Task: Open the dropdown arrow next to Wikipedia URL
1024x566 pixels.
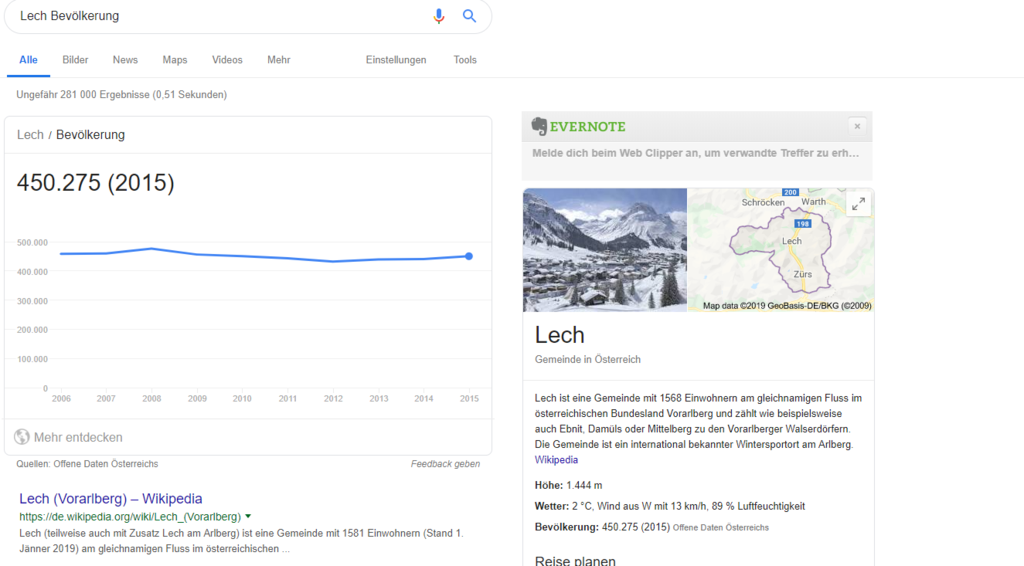Action: [x=248, y=517]
